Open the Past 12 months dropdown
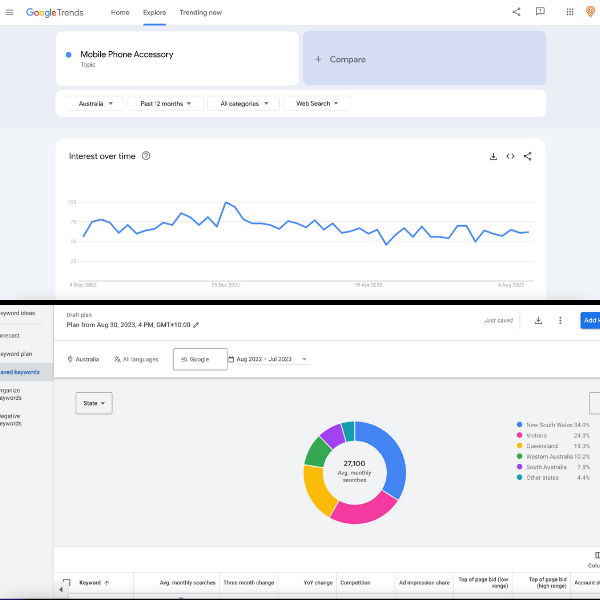Image resolution: width=600 pixels, height=600 pixels. (x=165, y=103)
